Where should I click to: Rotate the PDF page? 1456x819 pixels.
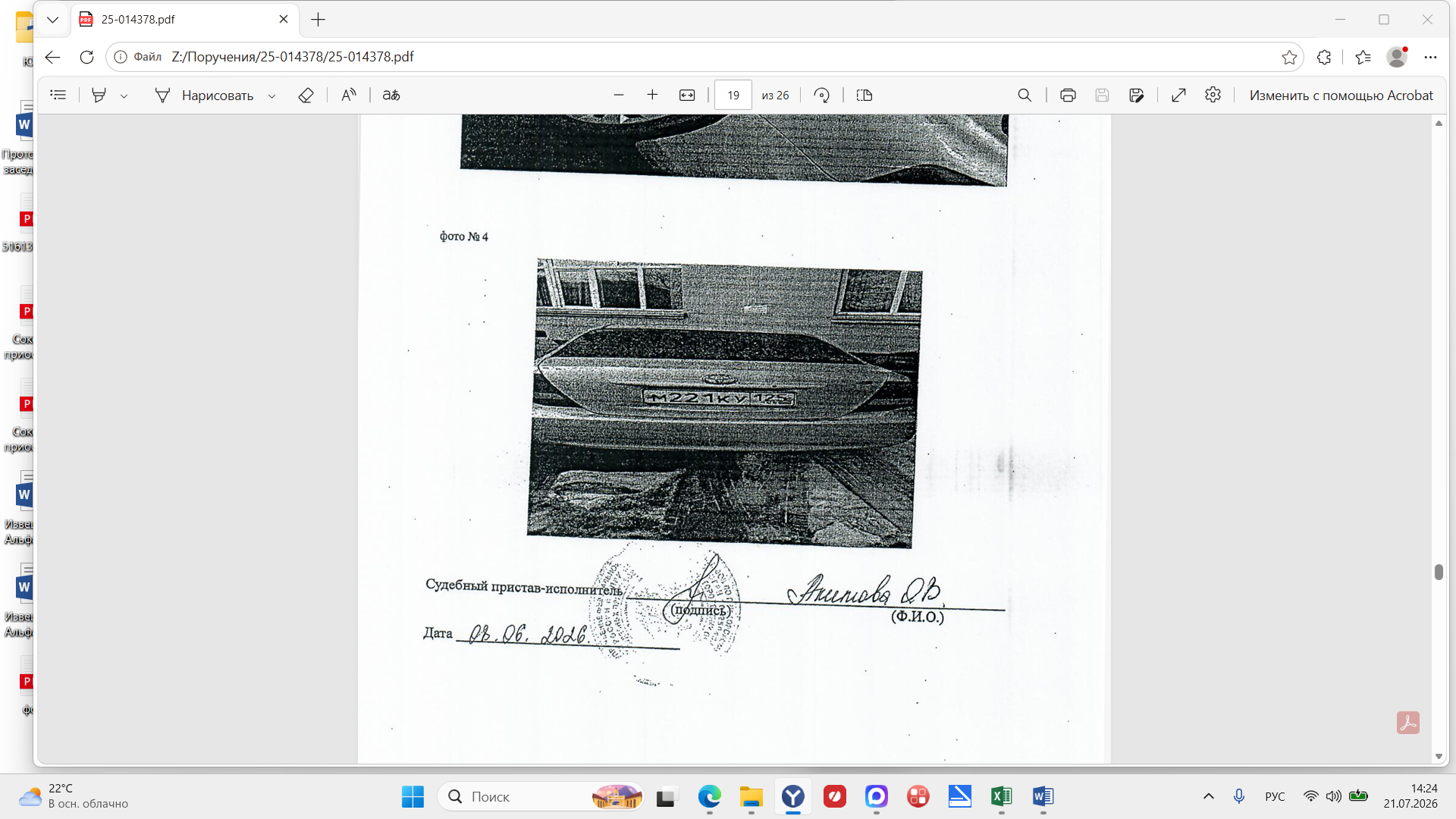(822, 95)
